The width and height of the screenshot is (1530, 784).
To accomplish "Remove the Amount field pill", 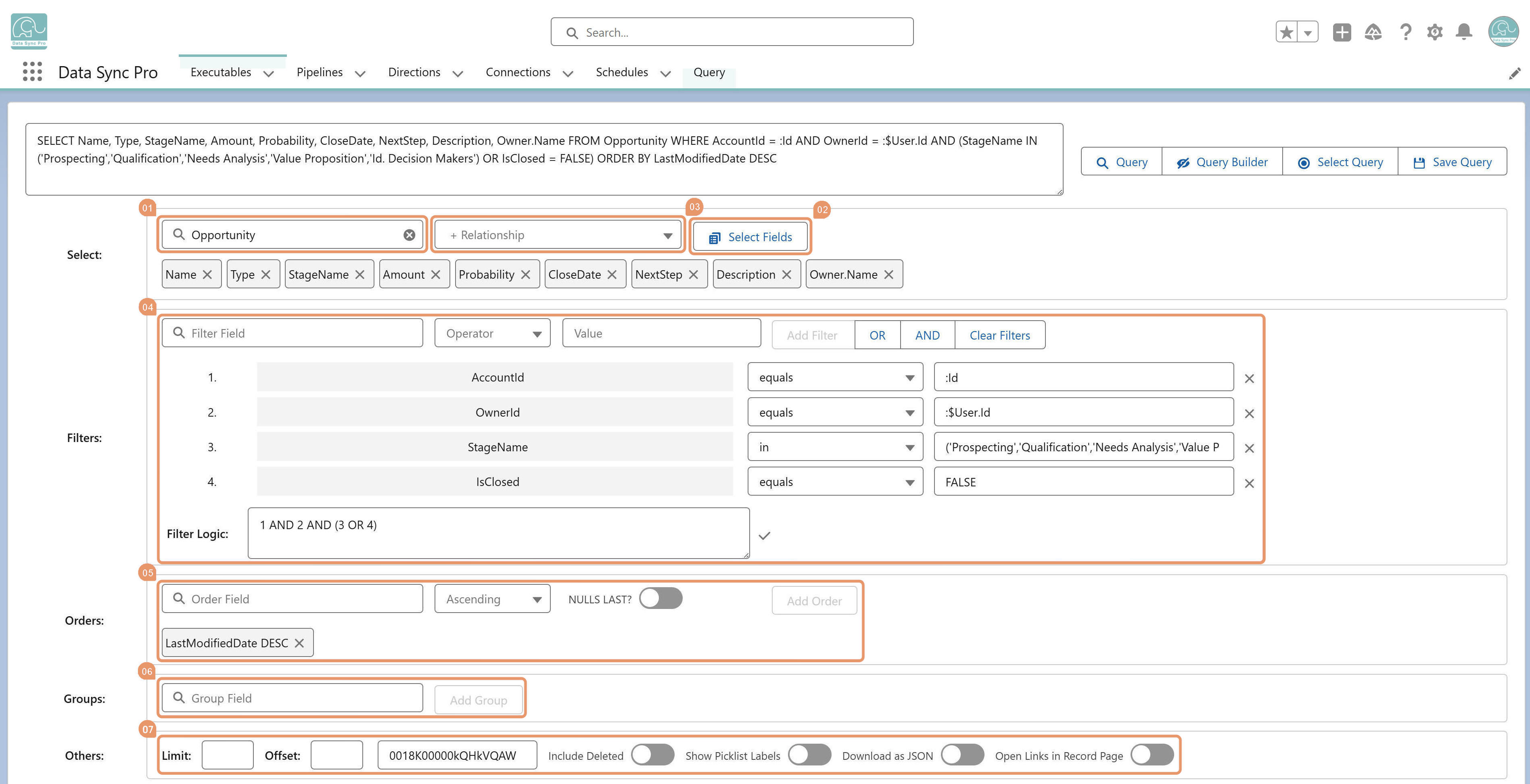I will coord(435,275).
